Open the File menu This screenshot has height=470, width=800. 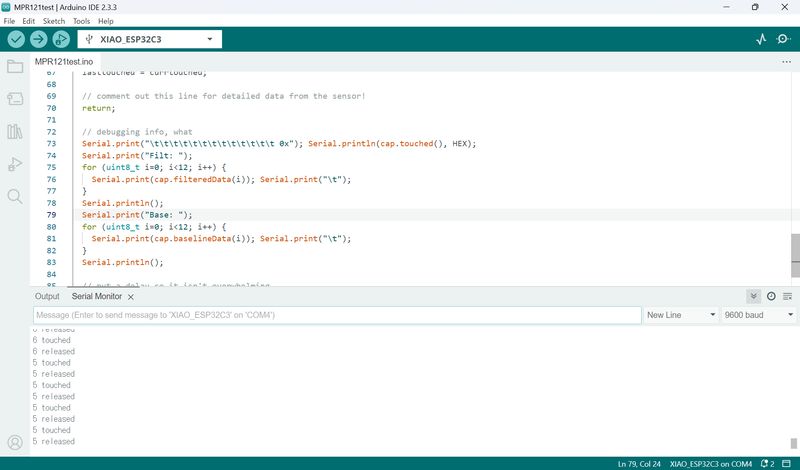point(9,21)
